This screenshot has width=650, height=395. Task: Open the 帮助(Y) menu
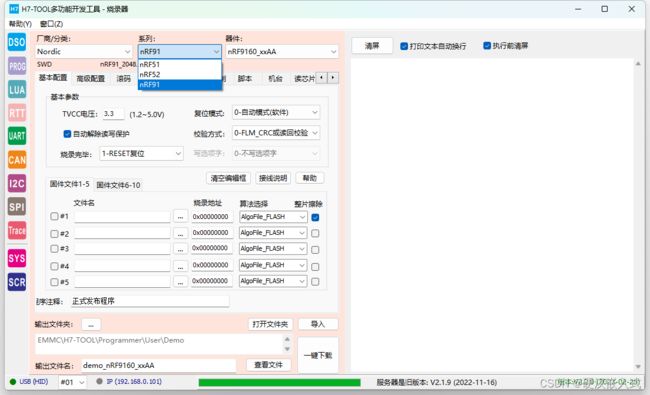pos(20,24)
